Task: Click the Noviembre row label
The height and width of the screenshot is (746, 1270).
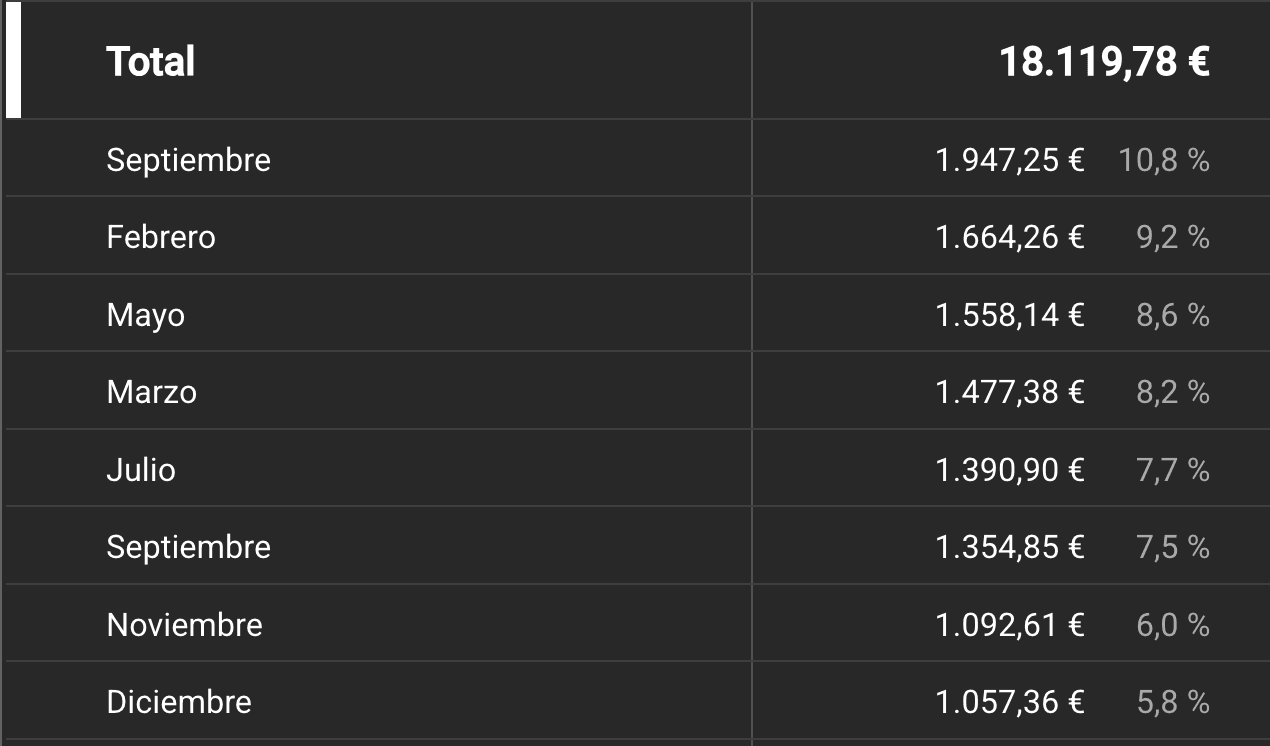Action: pos(185,625)
